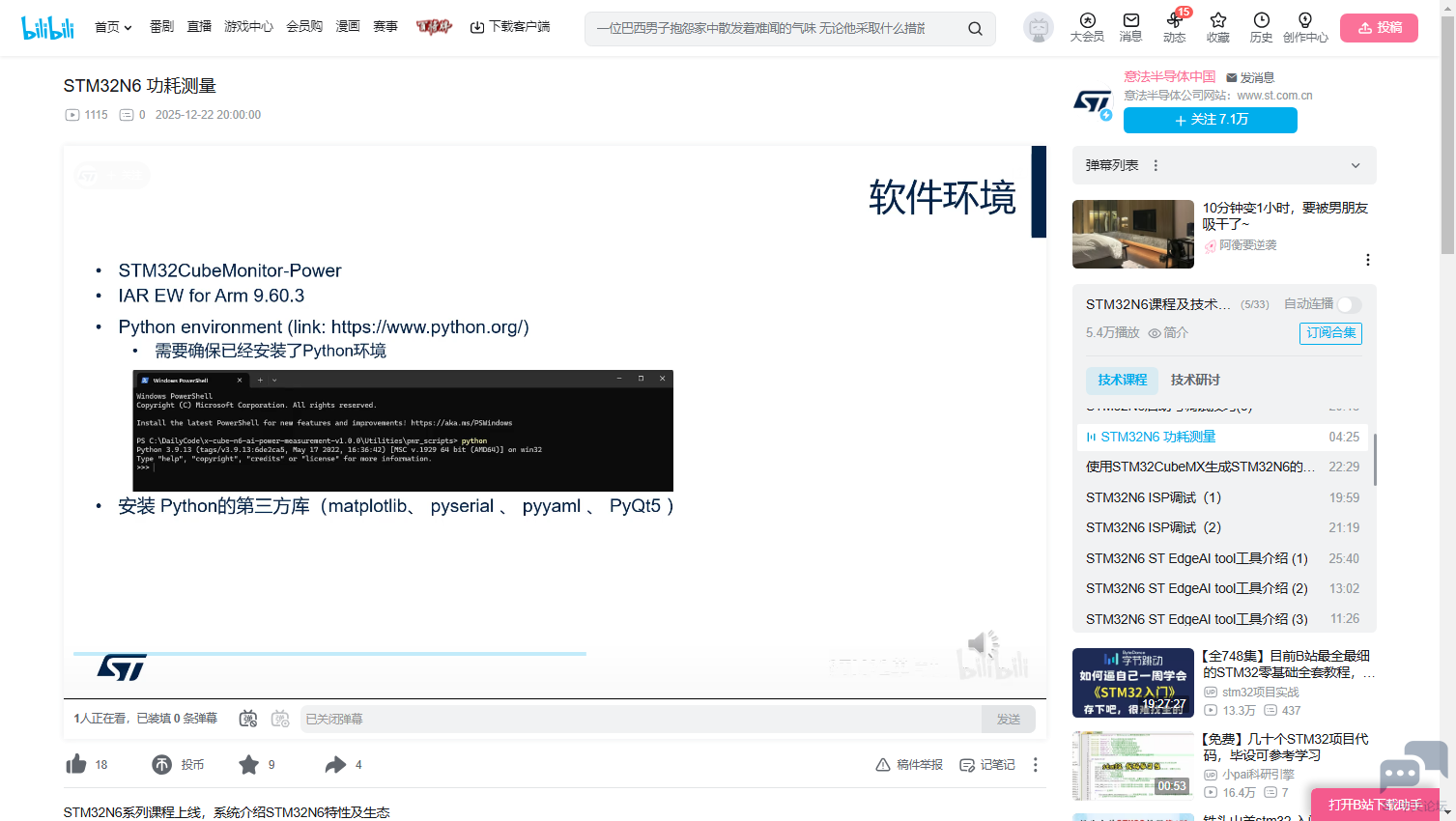Expand the danmaku list chevron

tap(1356, 165)
